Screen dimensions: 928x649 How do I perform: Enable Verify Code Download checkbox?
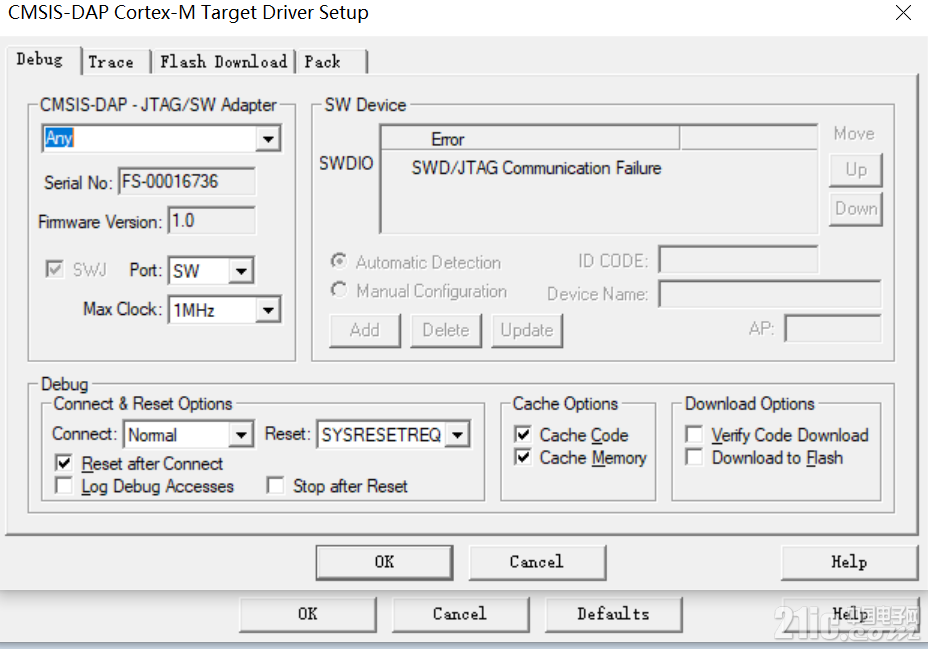(694, 434)
